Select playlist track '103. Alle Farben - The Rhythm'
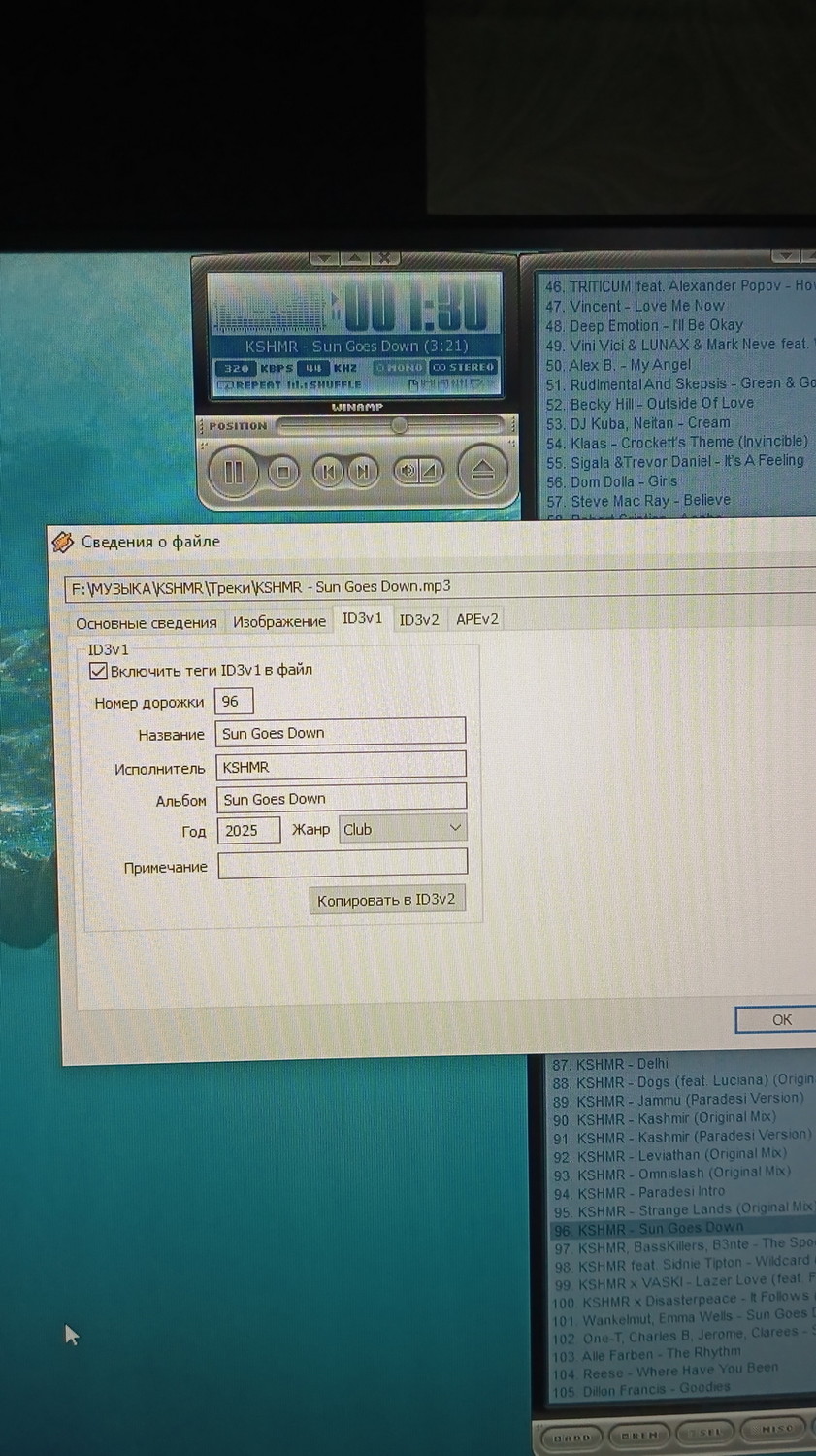The height and width of the screenshot is (1456, 816). (647, 1355)
